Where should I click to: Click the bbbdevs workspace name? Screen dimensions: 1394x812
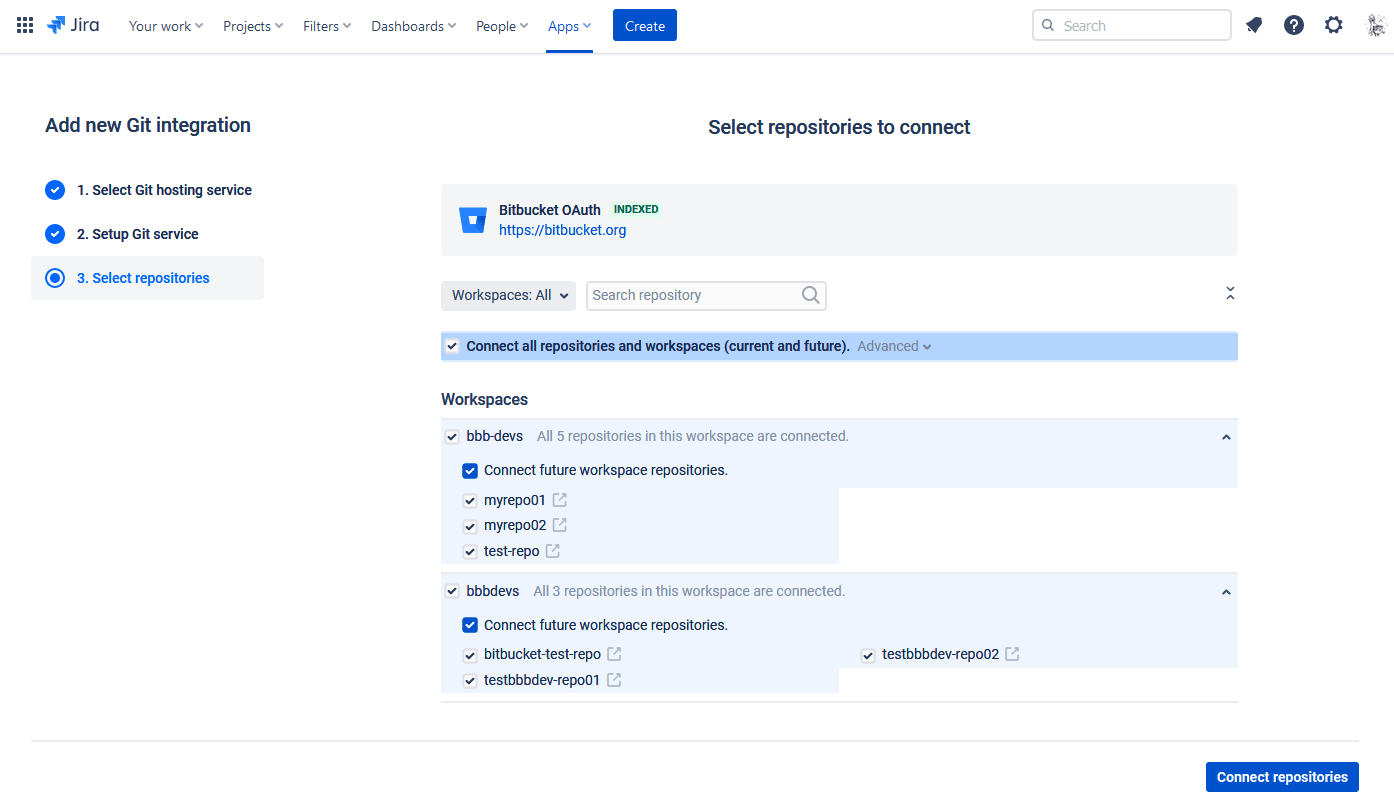point(493,591)
